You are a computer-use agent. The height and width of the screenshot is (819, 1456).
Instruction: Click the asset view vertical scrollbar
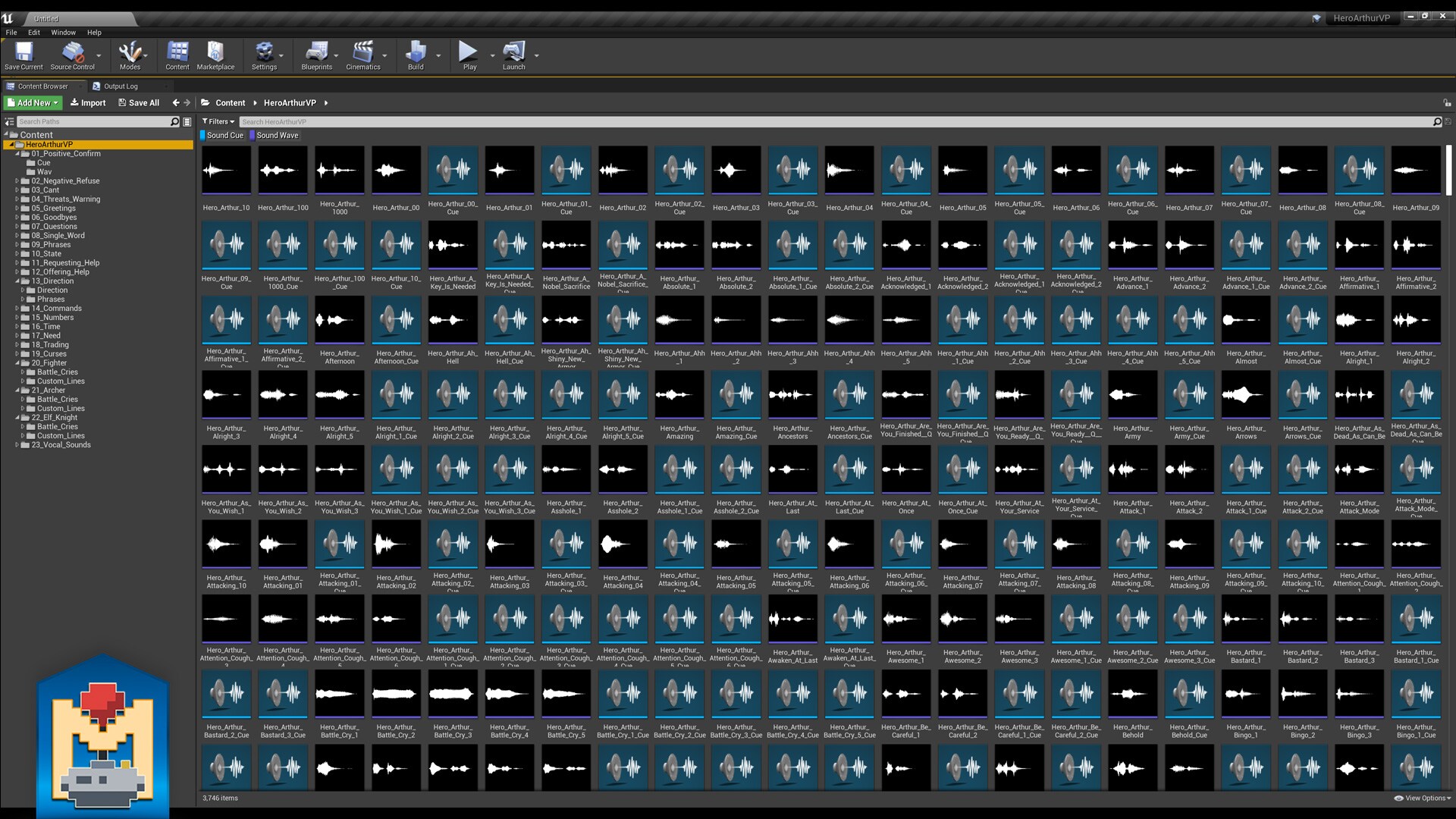coord(1448,171)
